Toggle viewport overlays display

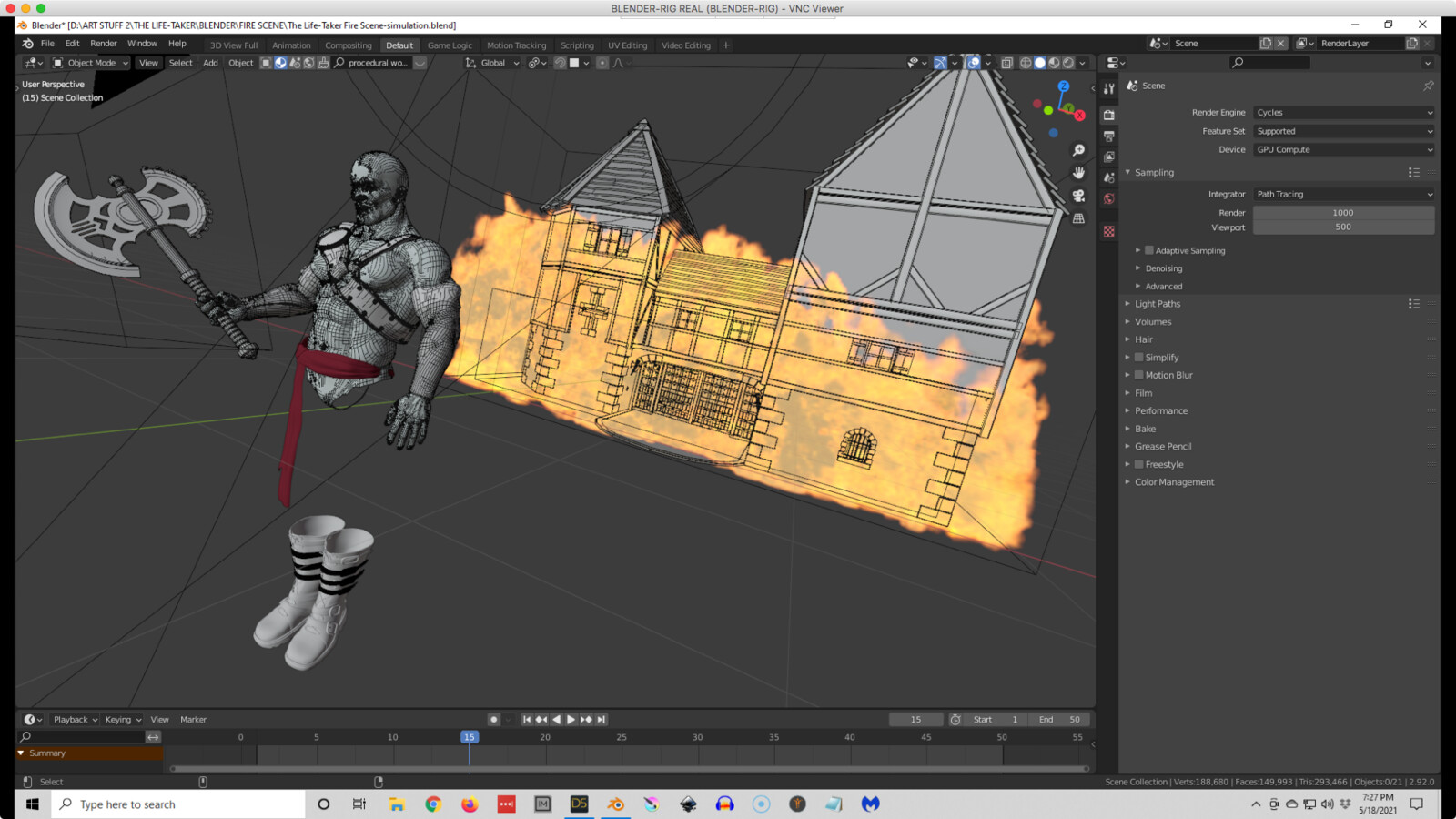[974, 63]
